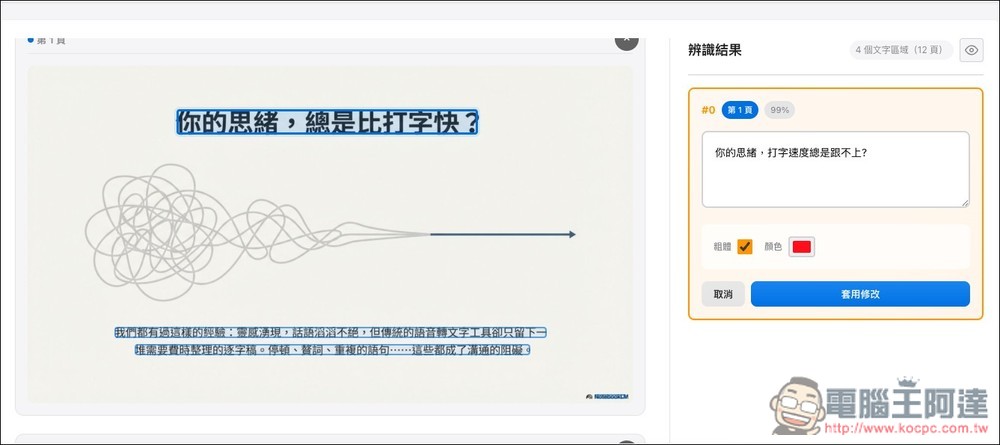Image resolution: width=1000 pixels, height=445 pixels.
Task: Click the 4 個文字區域 (12 頁) badge
Action: coord(901,50)
